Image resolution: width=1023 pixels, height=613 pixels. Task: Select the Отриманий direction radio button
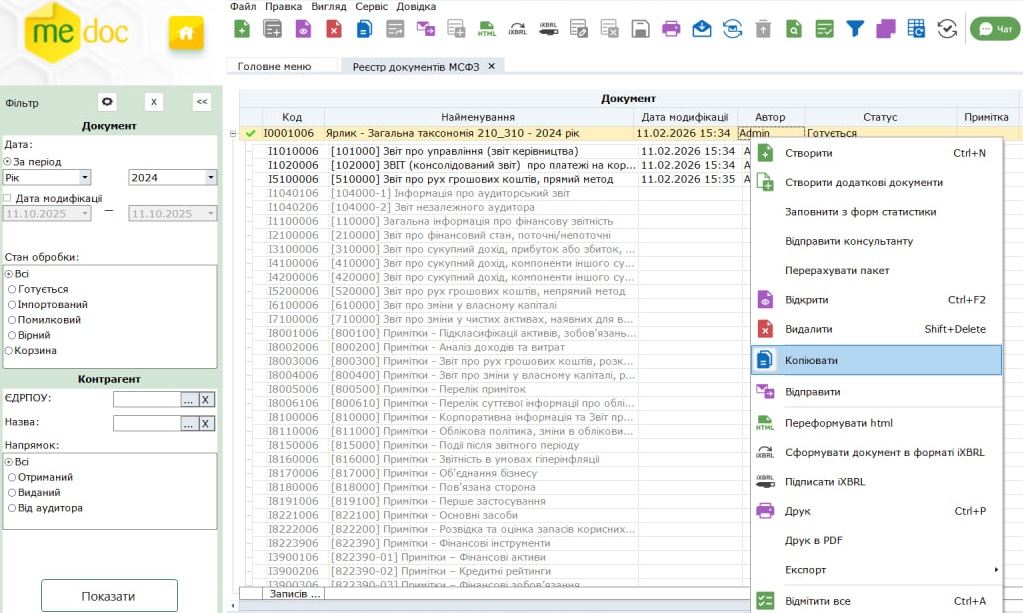pos(11,477)
